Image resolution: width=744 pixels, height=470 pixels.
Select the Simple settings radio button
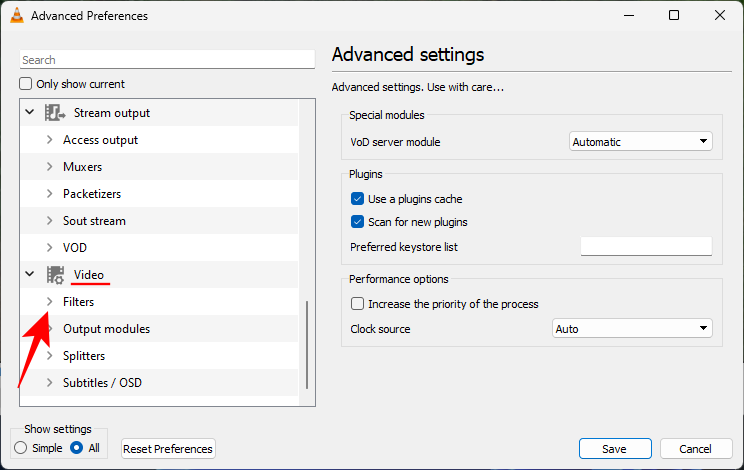point(23,448)
